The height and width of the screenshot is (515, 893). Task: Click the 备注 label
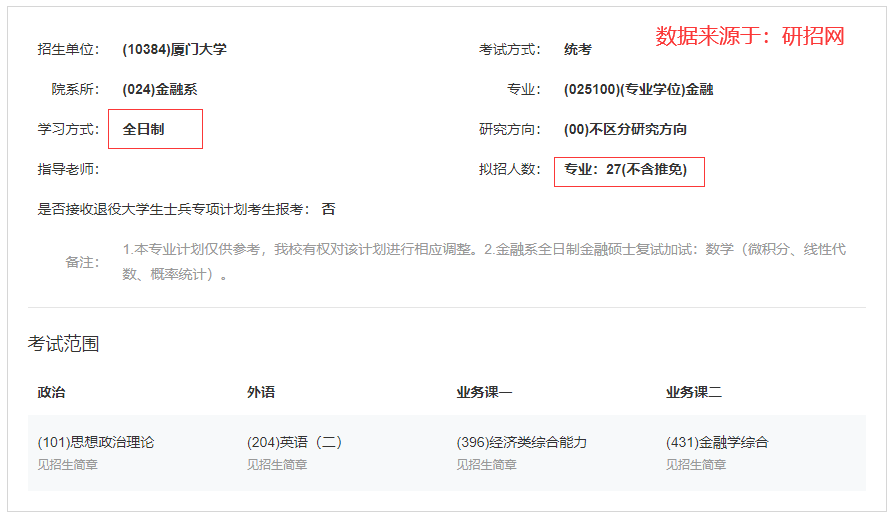(82, 262)
